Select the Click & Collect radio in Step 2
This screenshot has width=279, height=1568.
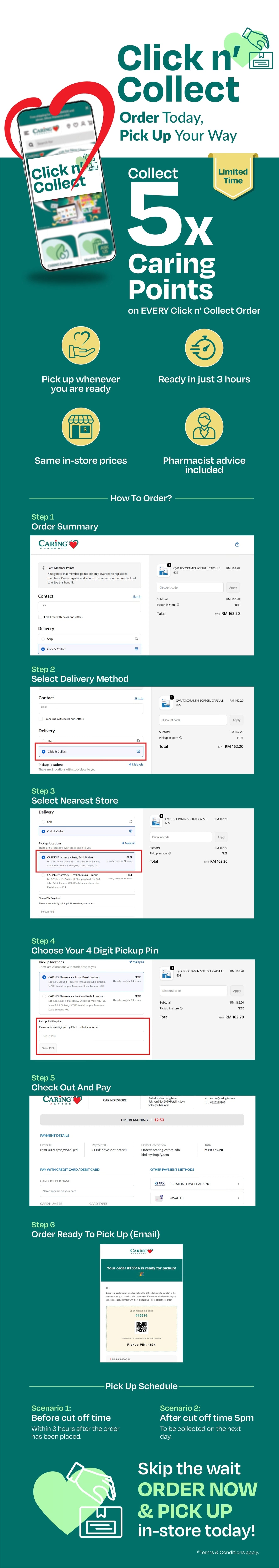43,752
